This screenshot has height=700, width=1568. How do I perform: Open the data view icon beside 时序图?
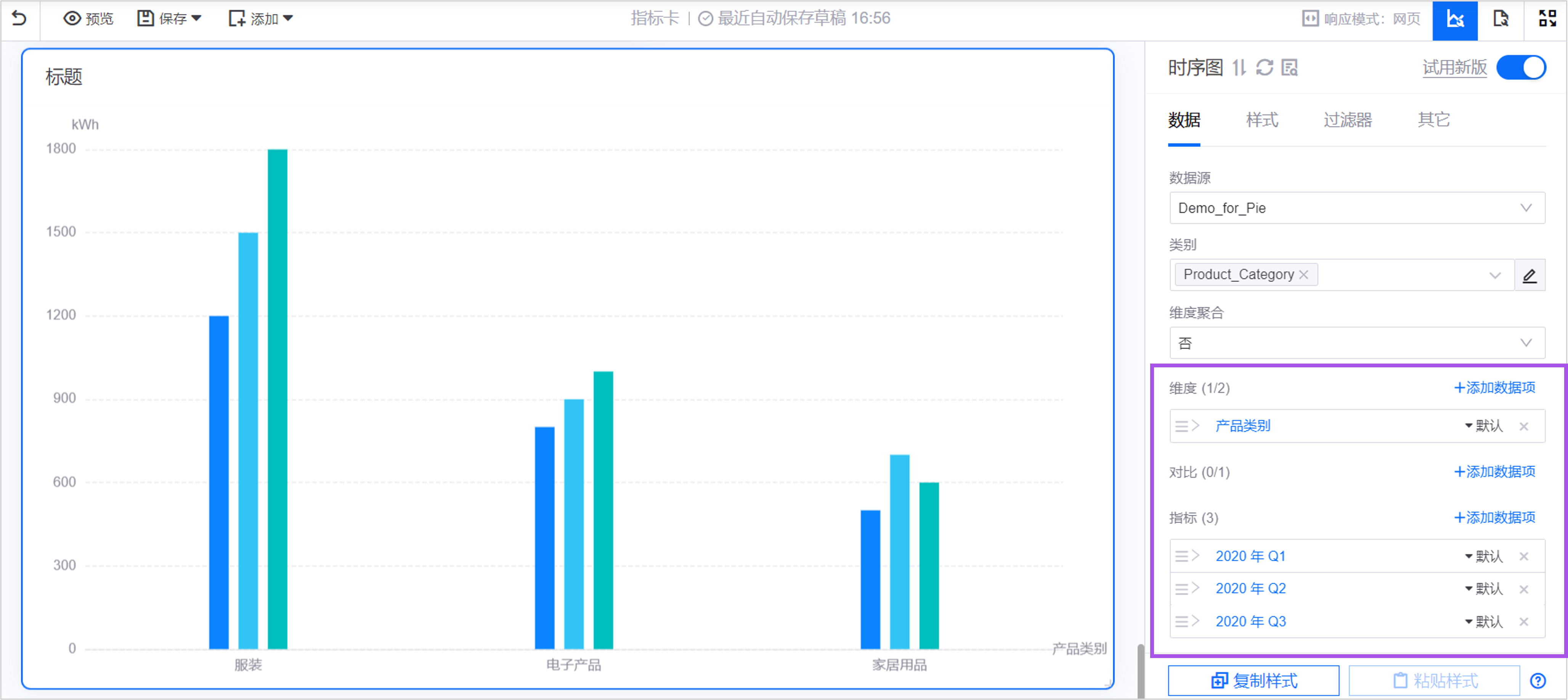(1290, 68)
